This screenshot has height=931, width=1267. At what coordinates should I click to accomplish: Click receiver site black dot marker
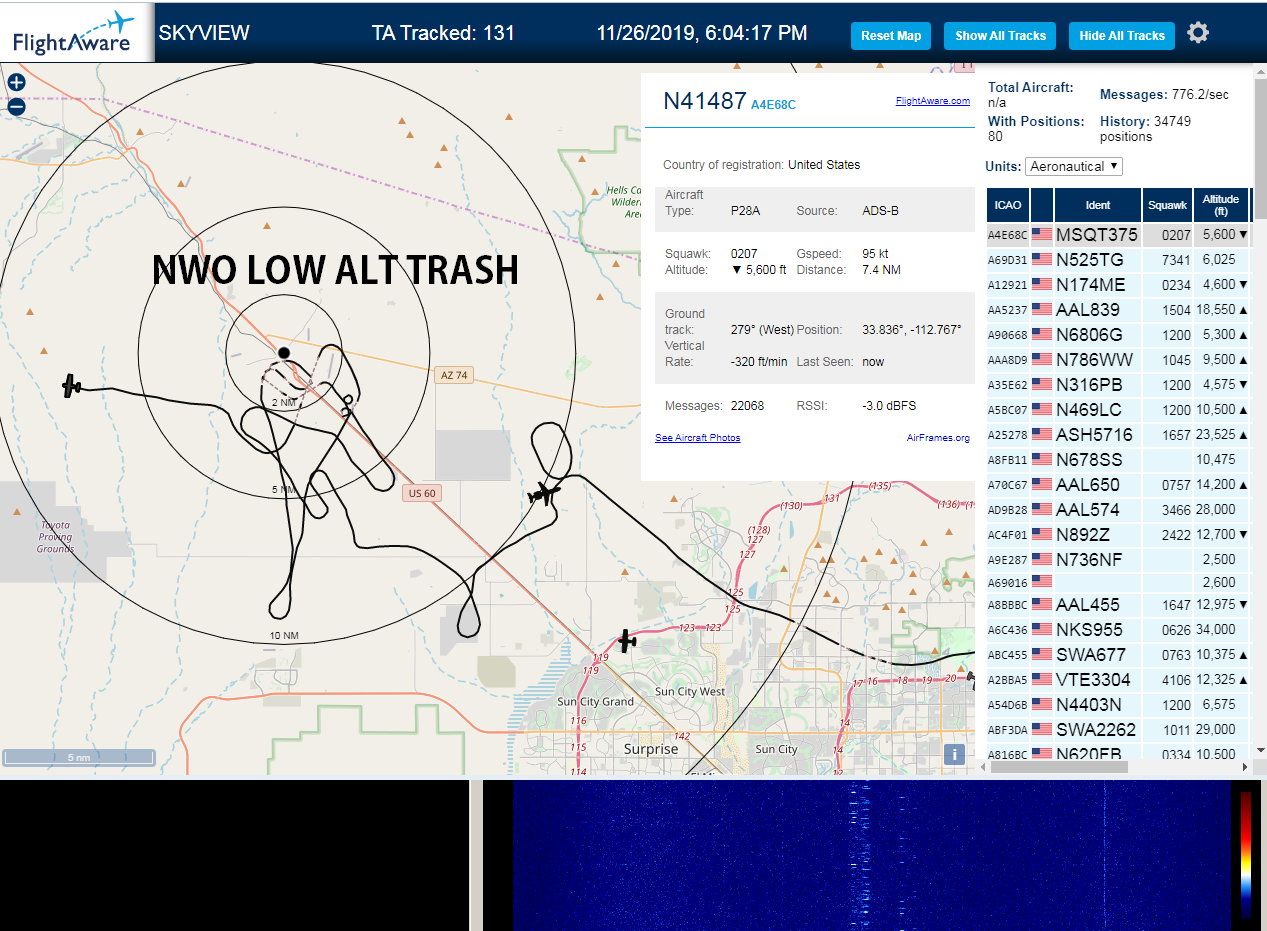click(284, 353)
